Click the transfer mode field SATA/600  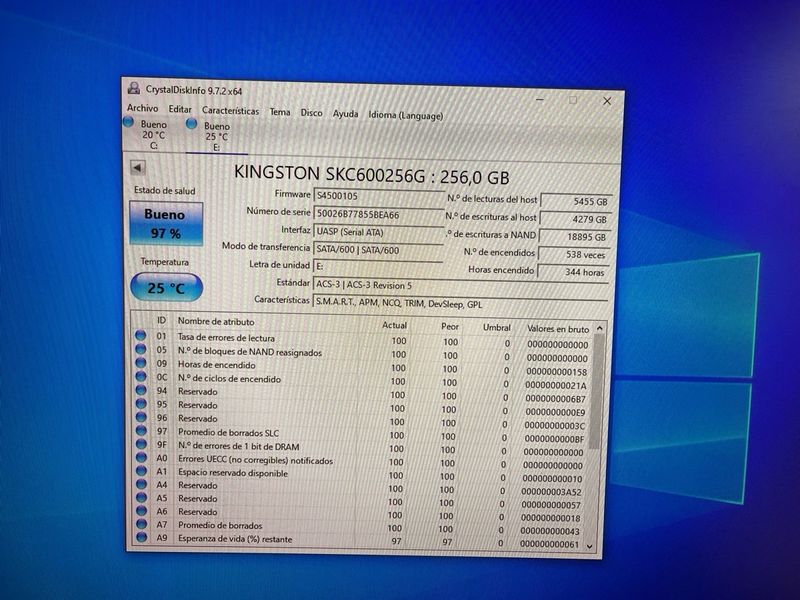[378, 250]
